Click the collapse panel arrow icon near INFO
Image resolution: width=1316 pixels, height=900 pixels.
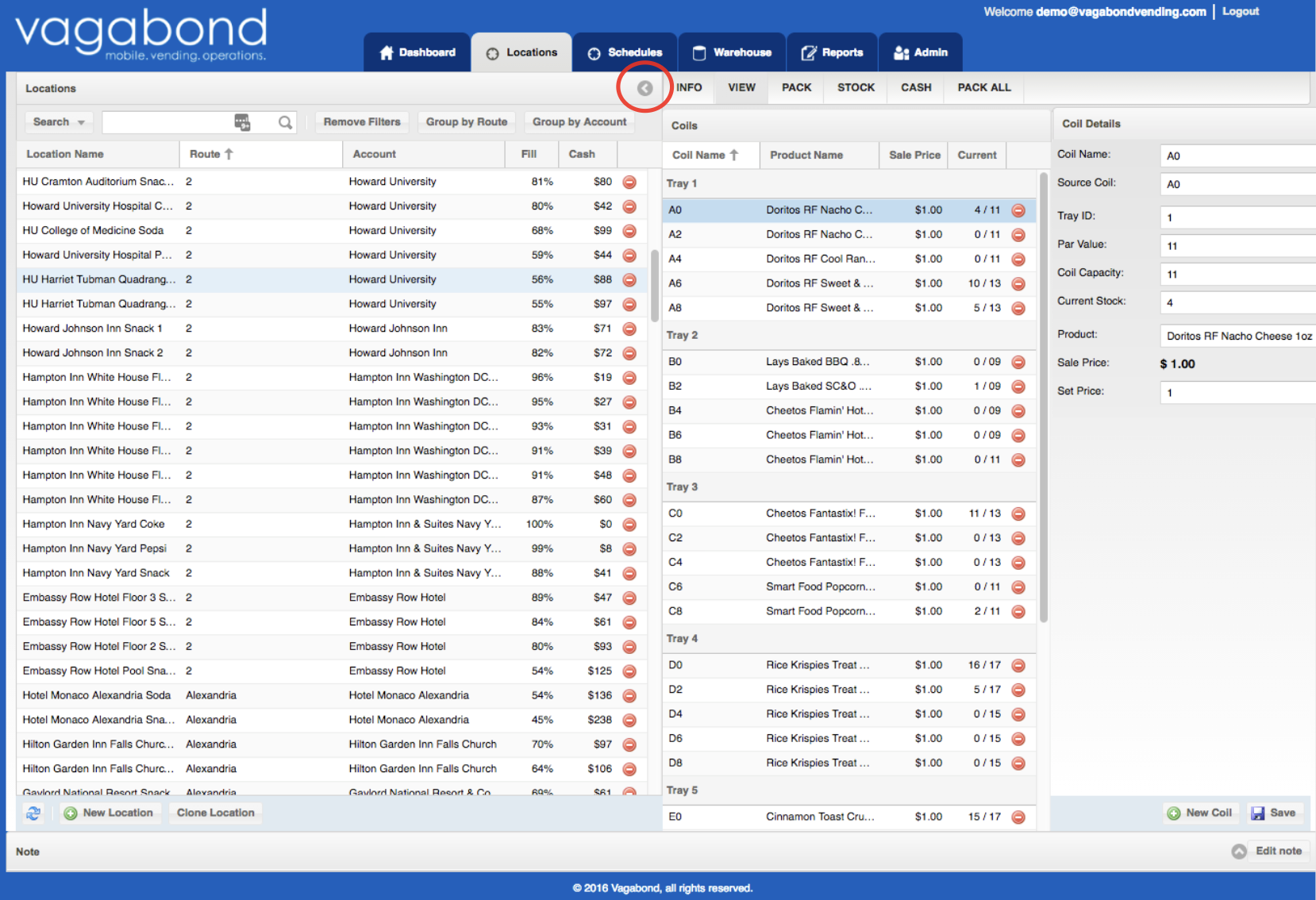(645, 88)
